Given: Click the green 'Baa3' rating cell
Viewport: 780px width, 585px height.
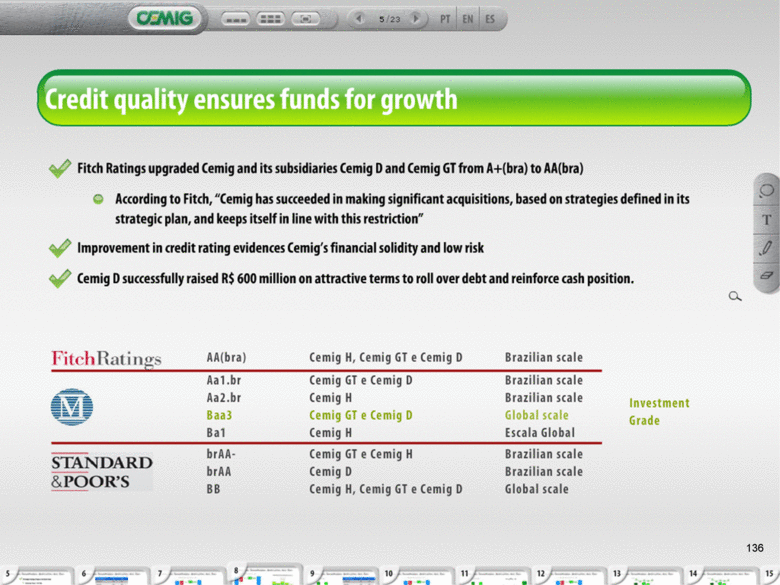Looking at the screenshot, I should click(219, 415).
